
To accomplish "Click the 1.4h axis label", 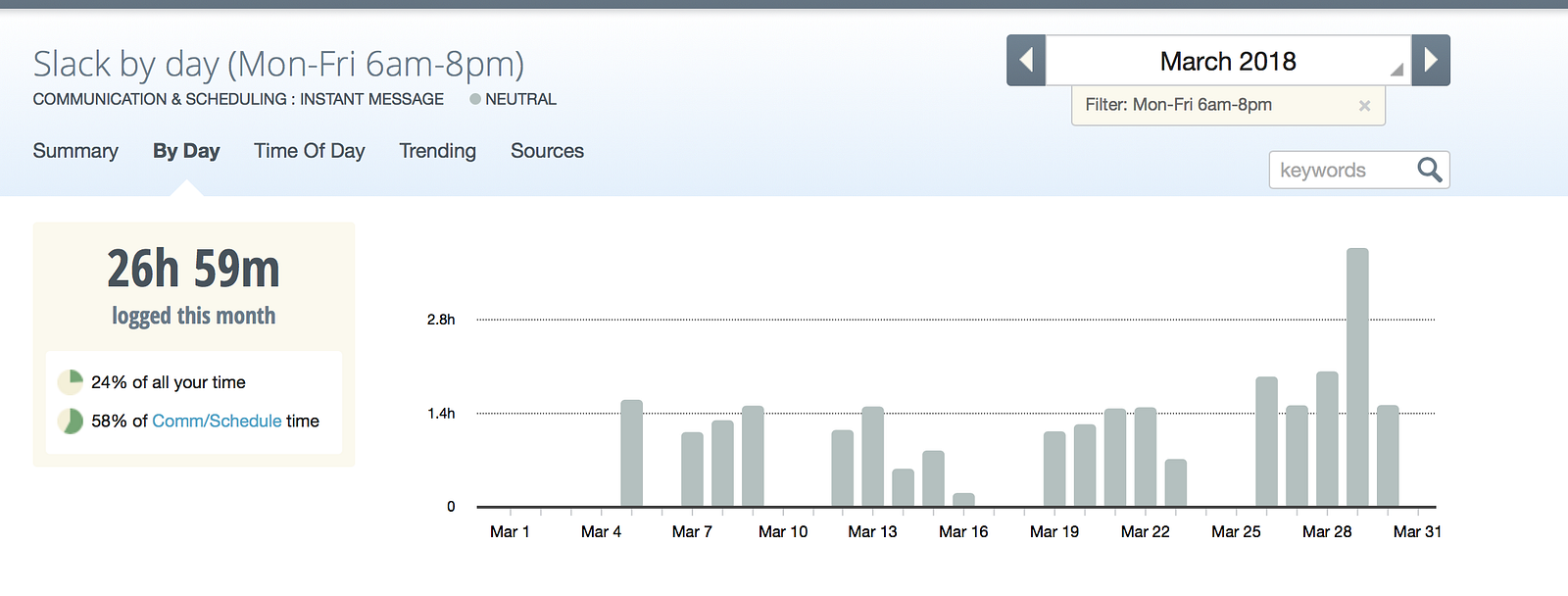I will pos(441,414).
